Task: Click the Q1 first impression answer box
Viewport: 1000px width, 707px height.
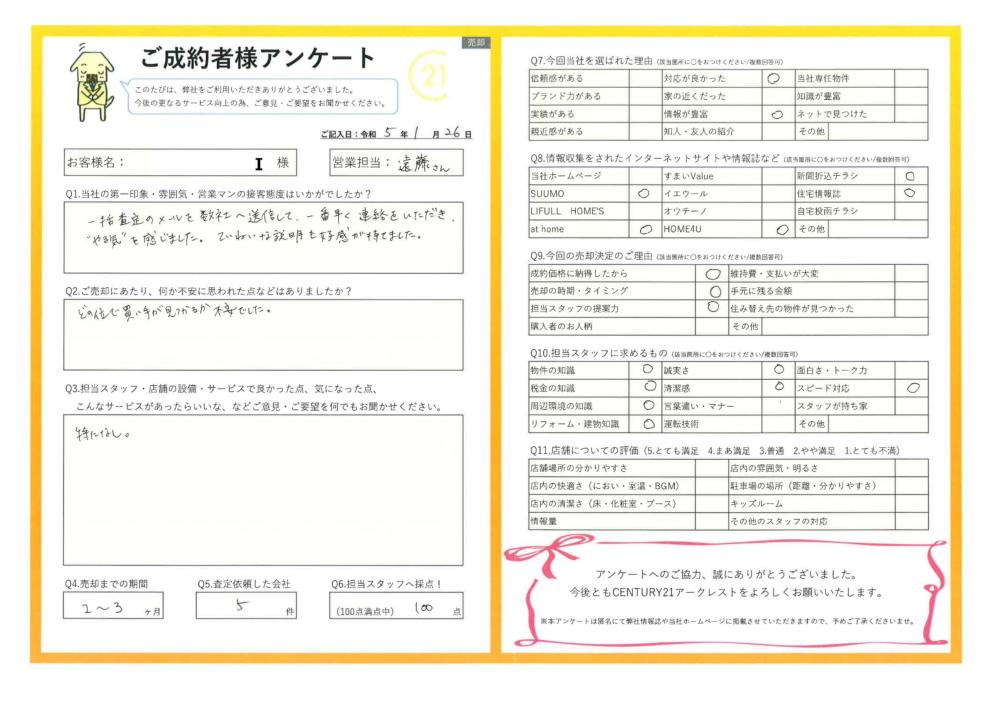Action: coord(263,237)
